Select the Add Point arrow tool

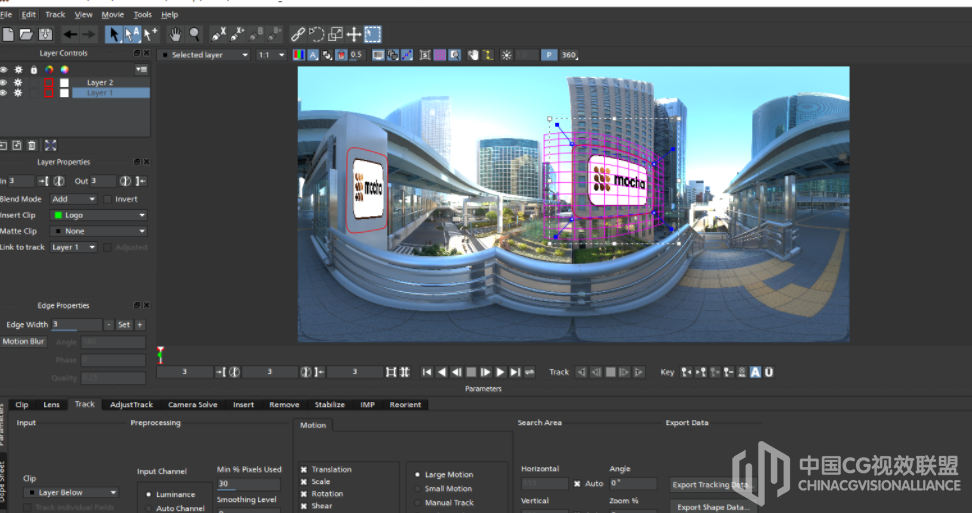point(151,34)
